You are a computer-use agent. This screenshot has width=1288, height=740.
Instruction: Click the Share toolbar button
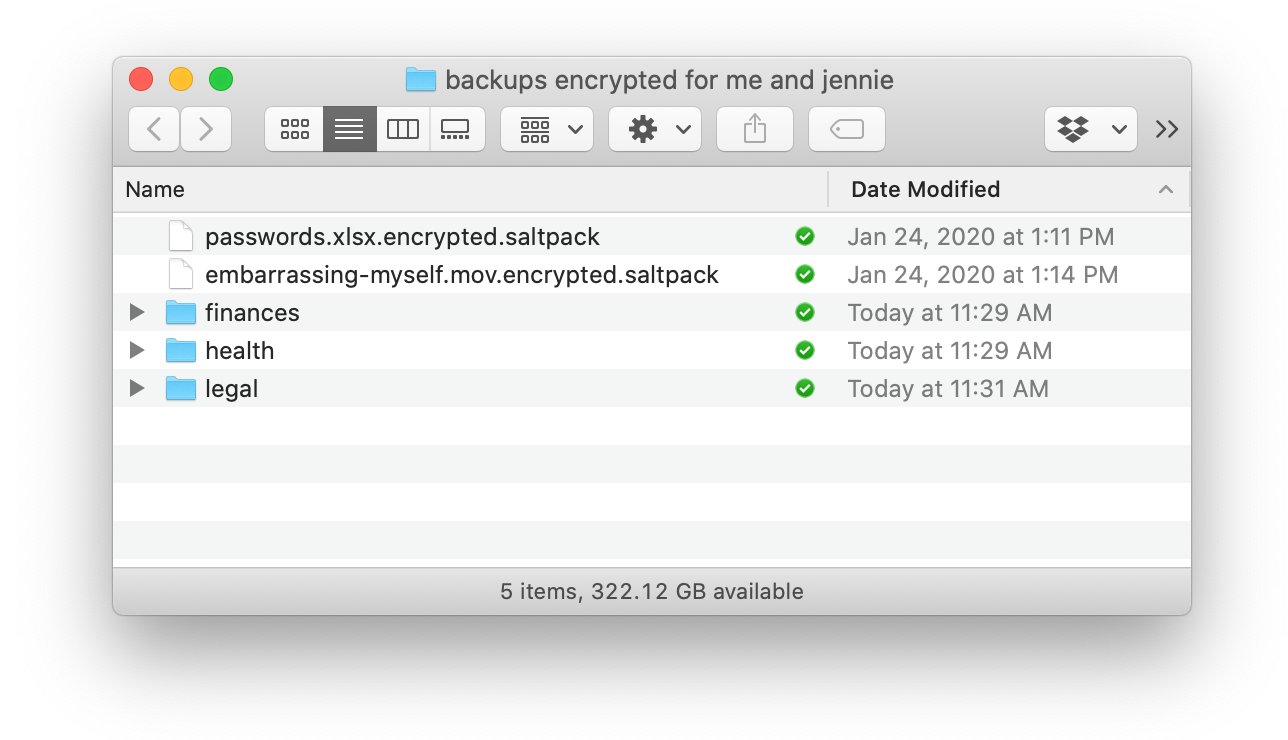pos(755,129)
